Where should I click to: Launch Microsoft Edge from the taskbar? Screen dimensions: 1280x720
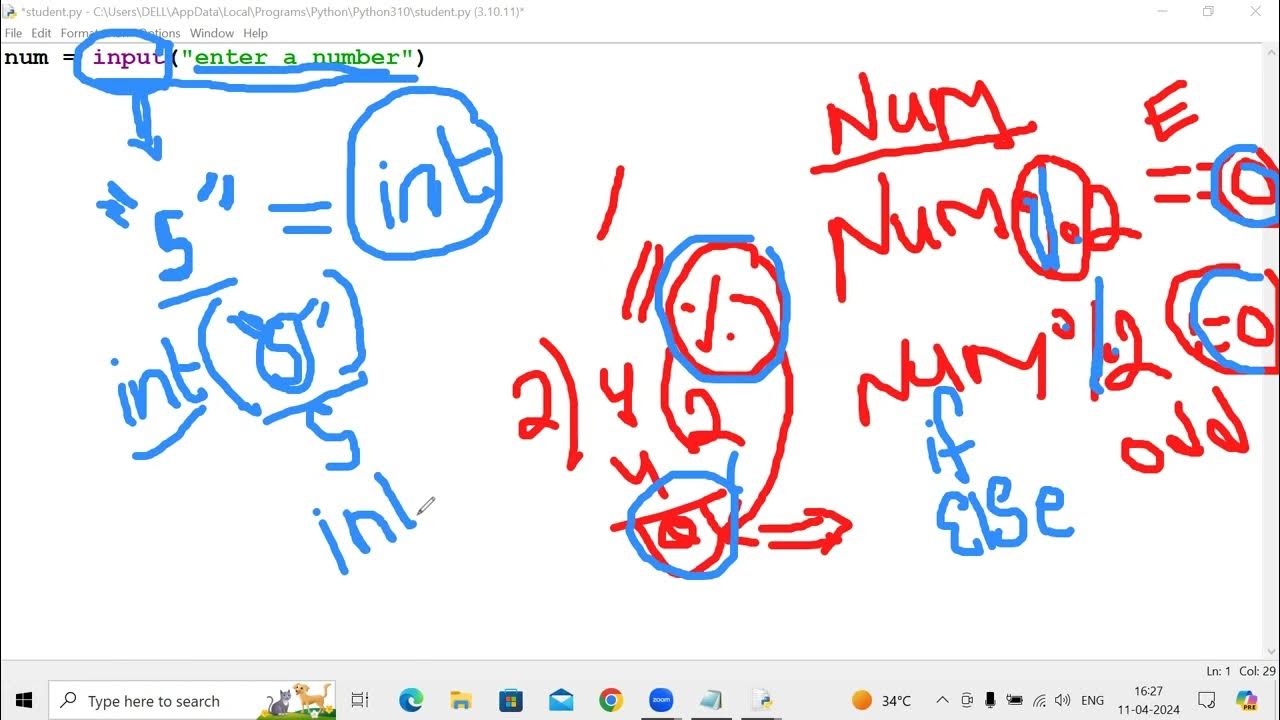click(411, 700)
